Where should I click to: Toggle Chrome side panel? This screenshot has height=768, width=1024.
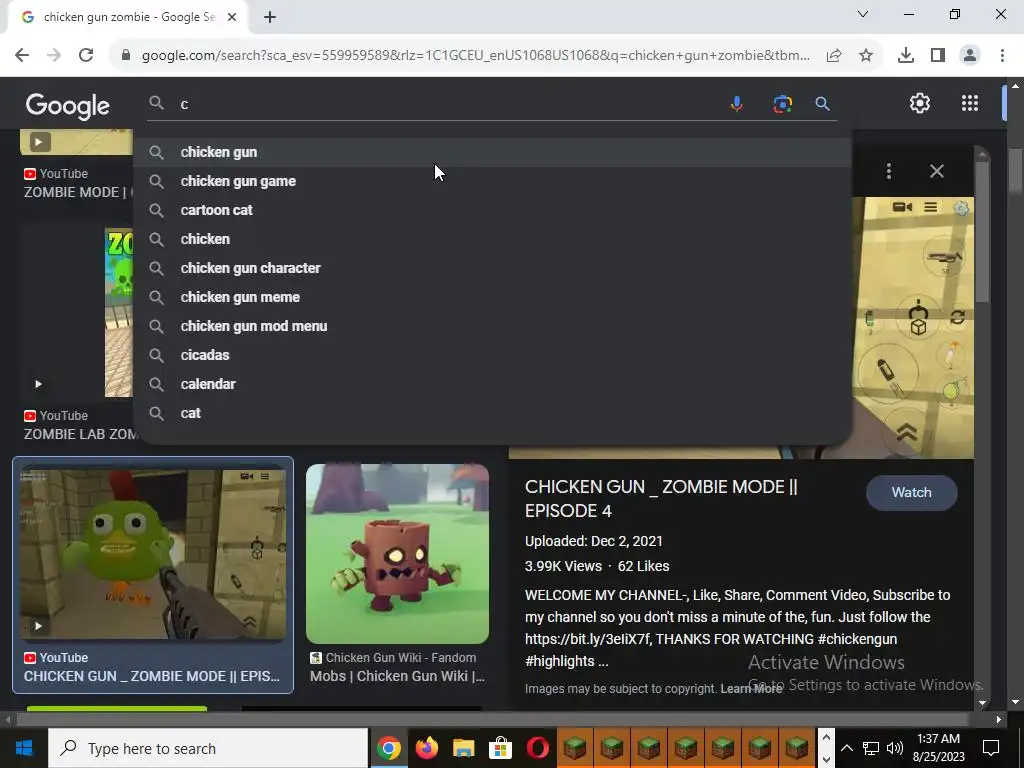tap(938, 56)
